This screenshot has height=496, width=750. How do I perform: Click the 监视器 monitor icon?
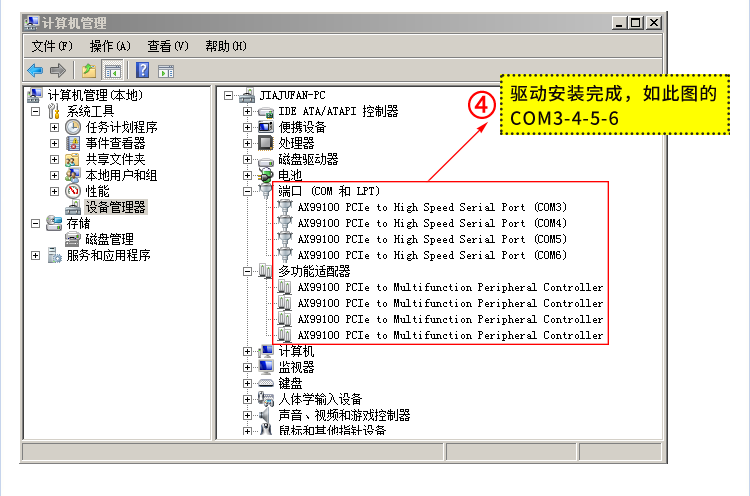266,367
